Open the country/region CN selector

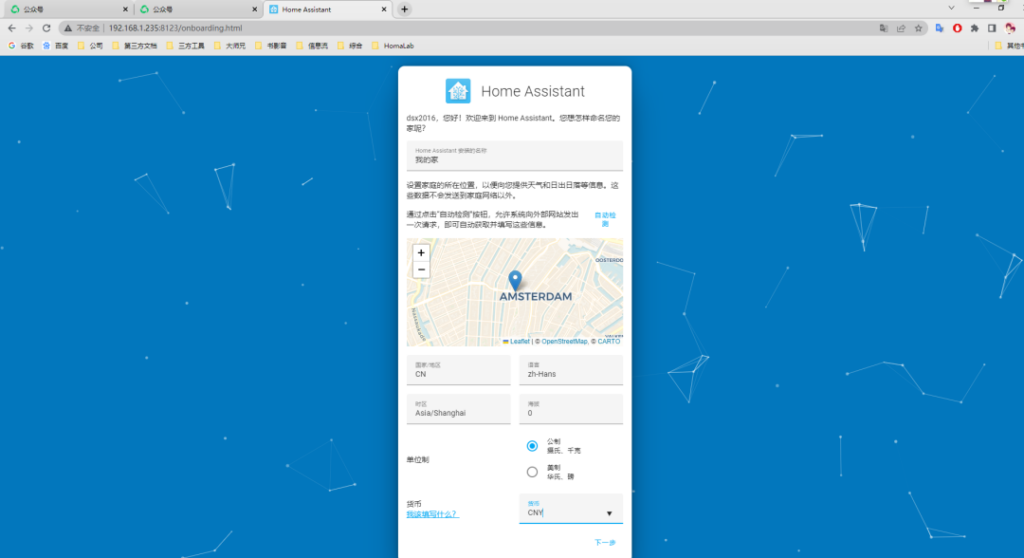pyautogui.click(x=458, y=370)
